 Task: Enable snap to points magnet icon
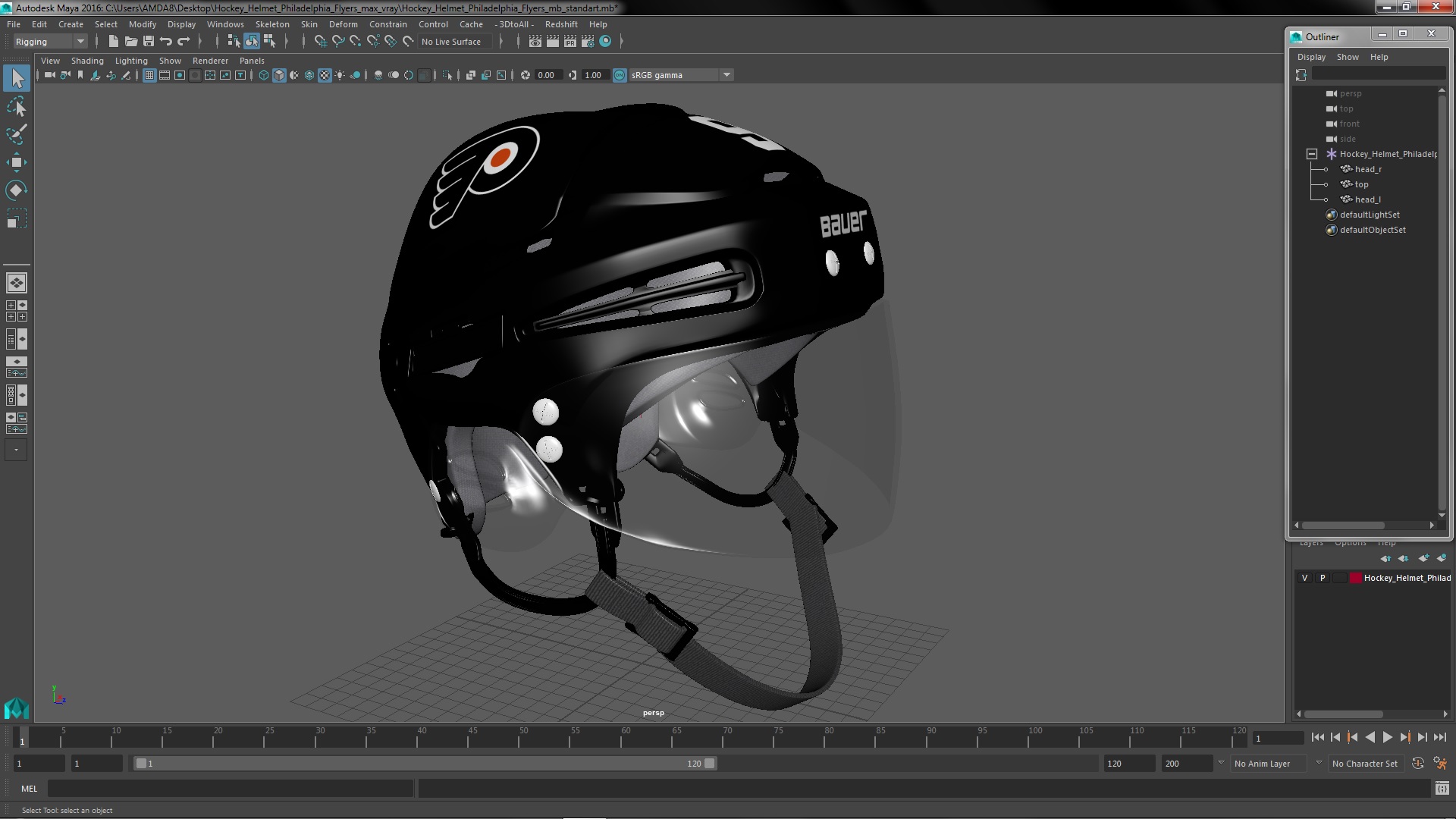point(356,42)
